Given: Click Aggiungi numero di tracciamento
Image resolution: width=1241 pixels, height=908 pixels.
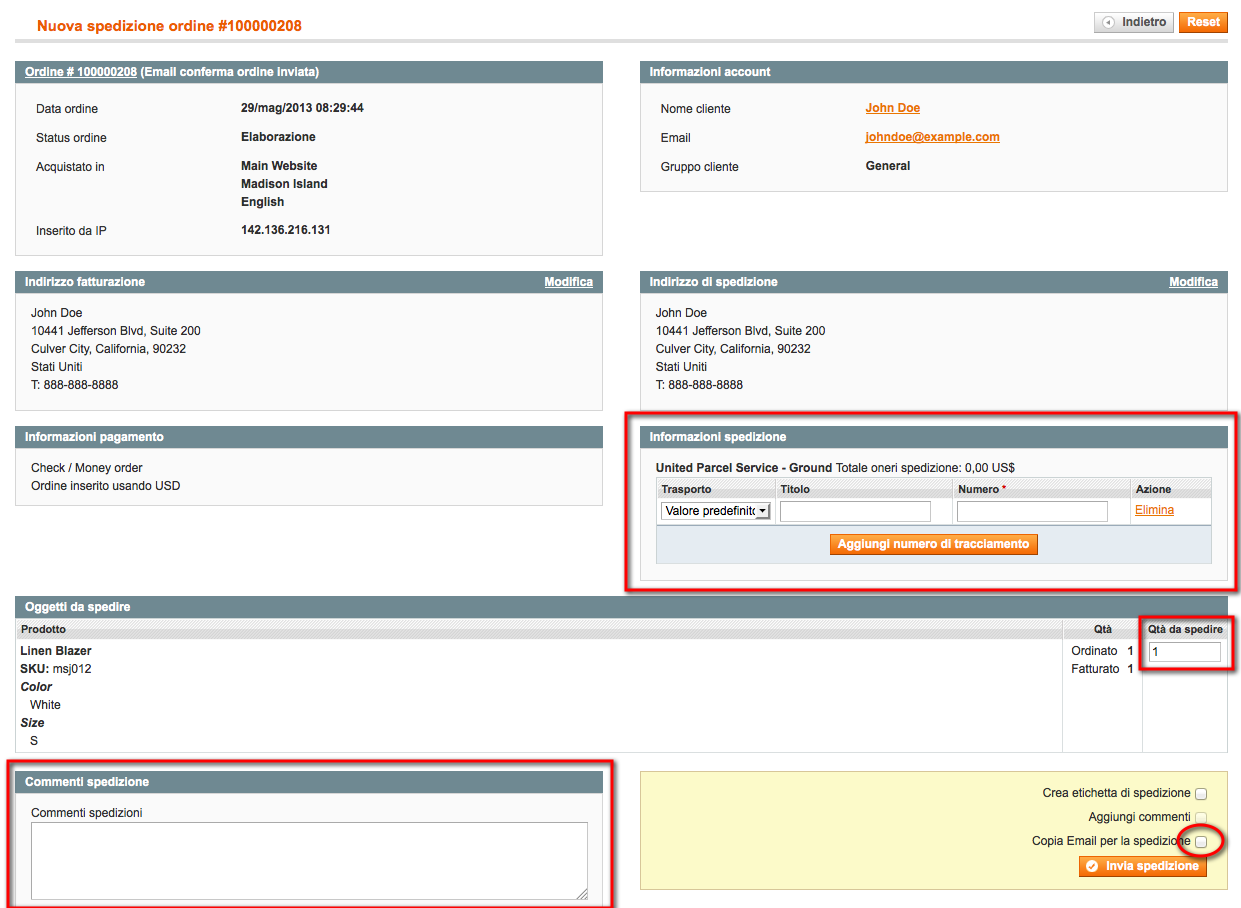Looking at the screenshot, I should click(933, 544).
